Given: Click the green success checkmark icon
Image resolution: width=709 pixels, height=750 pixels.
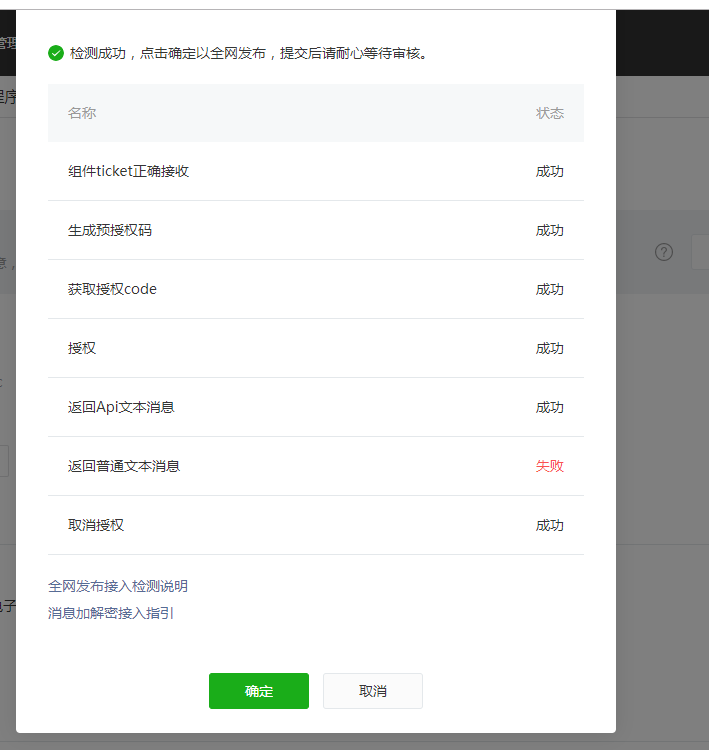Looking at the screenshot, I should pos(56,53).
